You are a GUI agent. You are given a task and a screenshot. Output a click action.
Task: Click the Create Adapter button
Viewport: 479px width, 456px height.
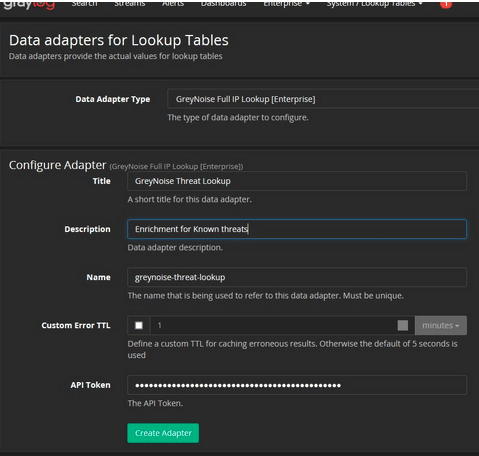pyautogui.click(x=163, y=433)
